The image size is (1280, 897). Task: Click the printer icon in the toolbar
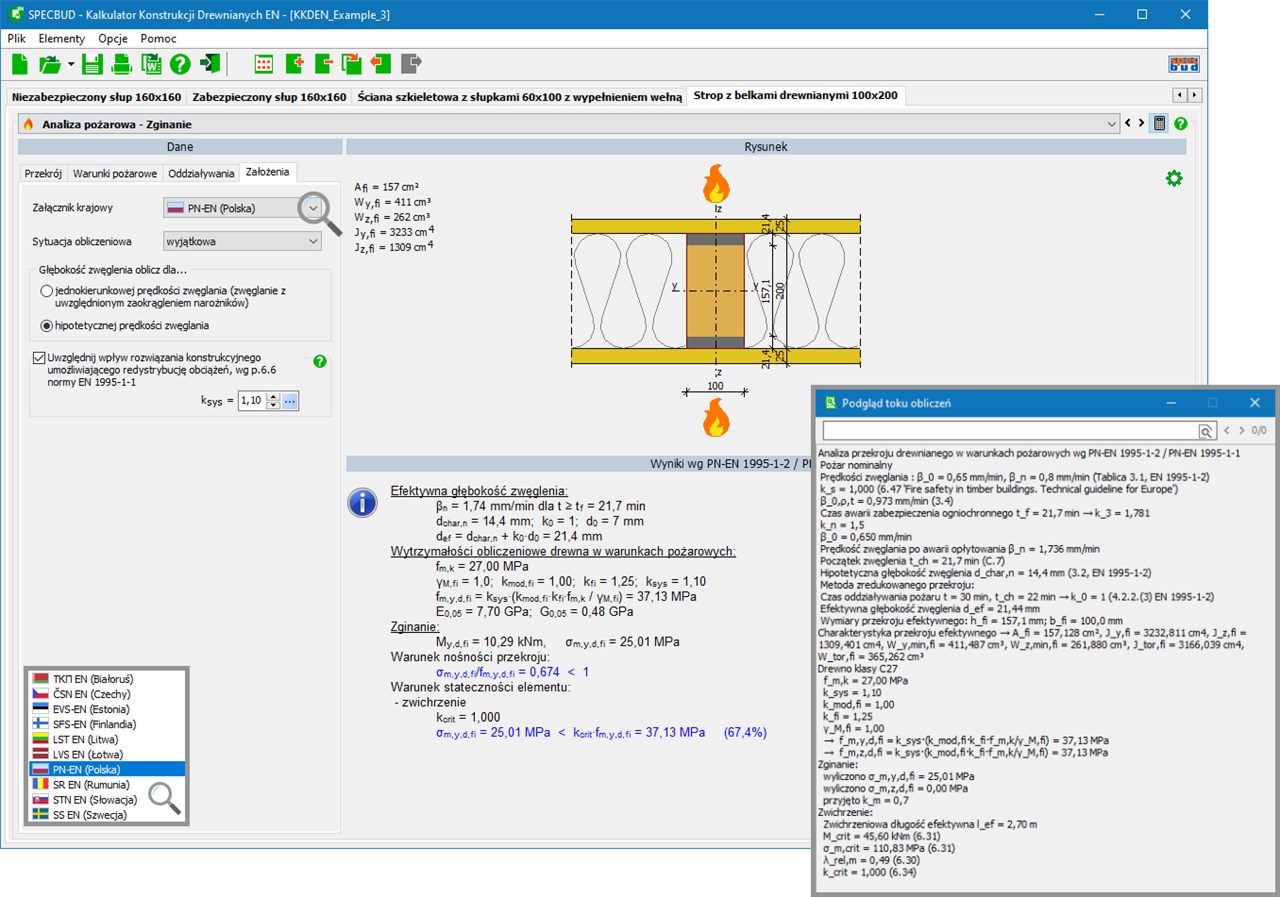pyautogui.click(x=121, y=65)
